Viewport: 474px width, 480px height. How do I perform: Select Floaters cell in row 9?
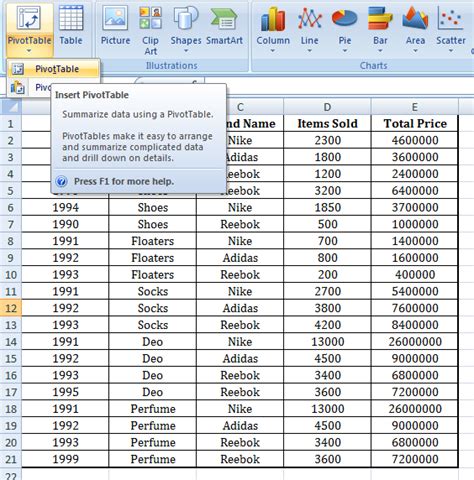(x=153, y=258)
